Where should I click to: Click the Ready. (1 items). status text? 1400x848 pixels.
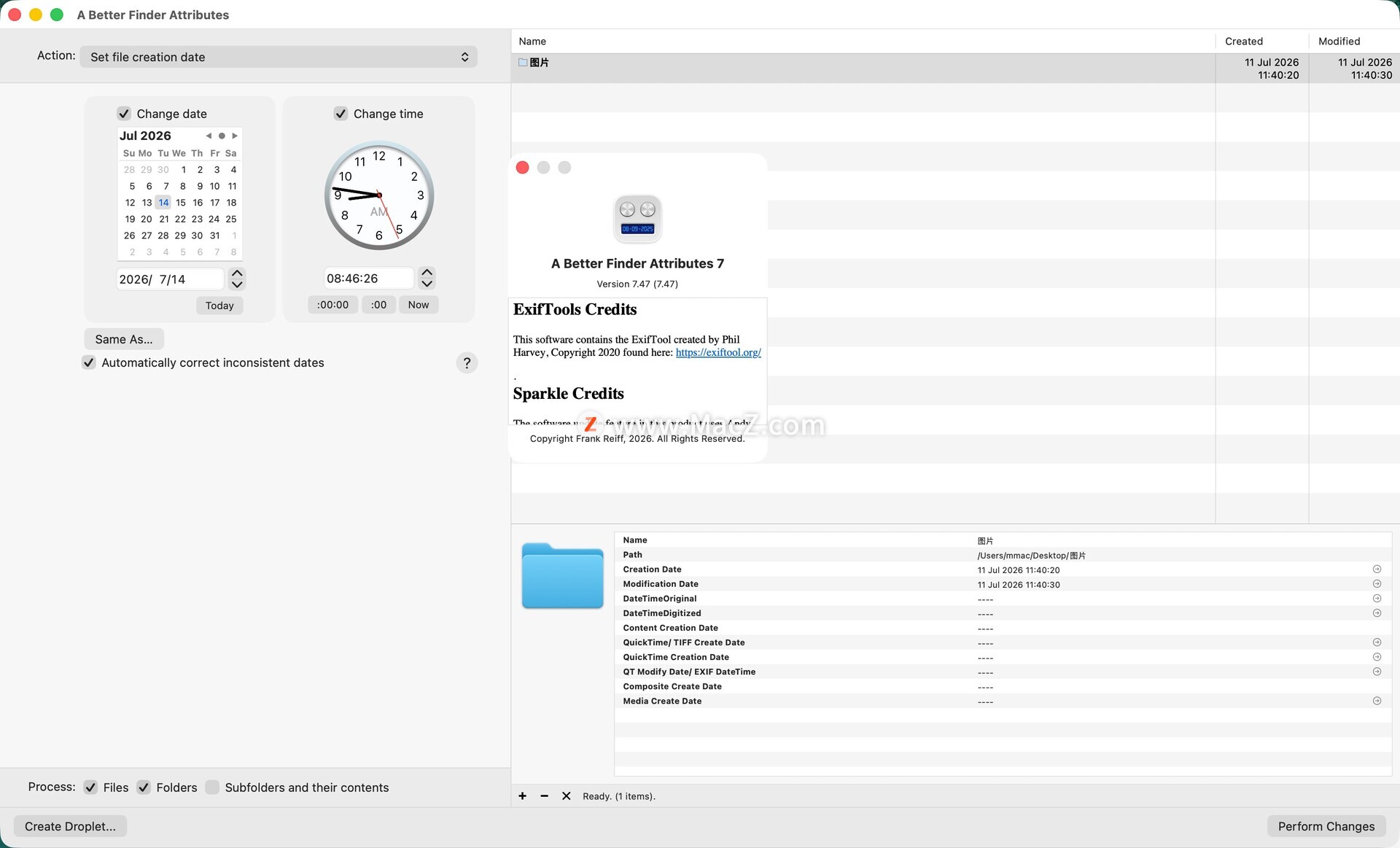tap(619, 796)
